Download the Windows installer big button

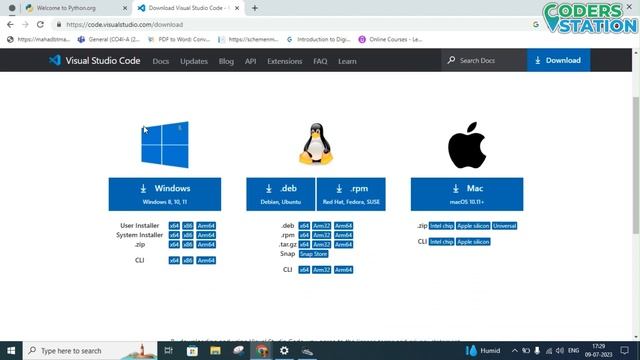tap(165, 194)
